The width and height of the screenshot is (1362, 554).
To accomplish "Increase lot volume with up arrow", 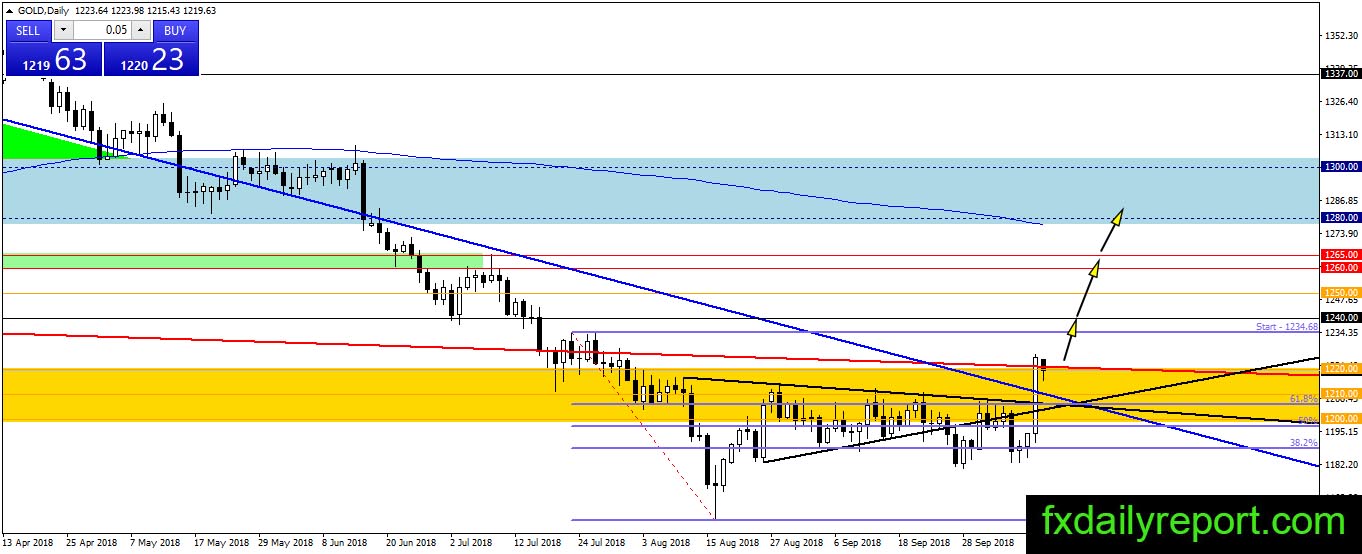I will click(x=140, y=30).
